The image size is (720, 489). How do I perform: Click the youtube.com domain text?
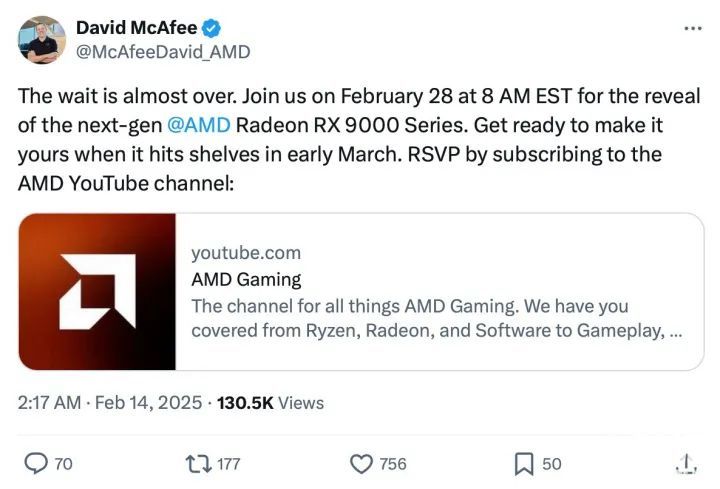245,254
